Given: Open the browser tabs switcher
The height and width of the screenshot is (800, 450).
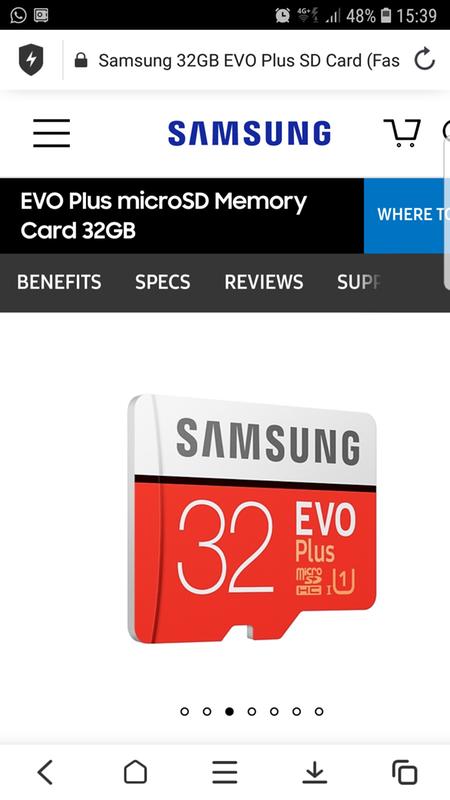Looking at the screenshot, I should 405,771.
